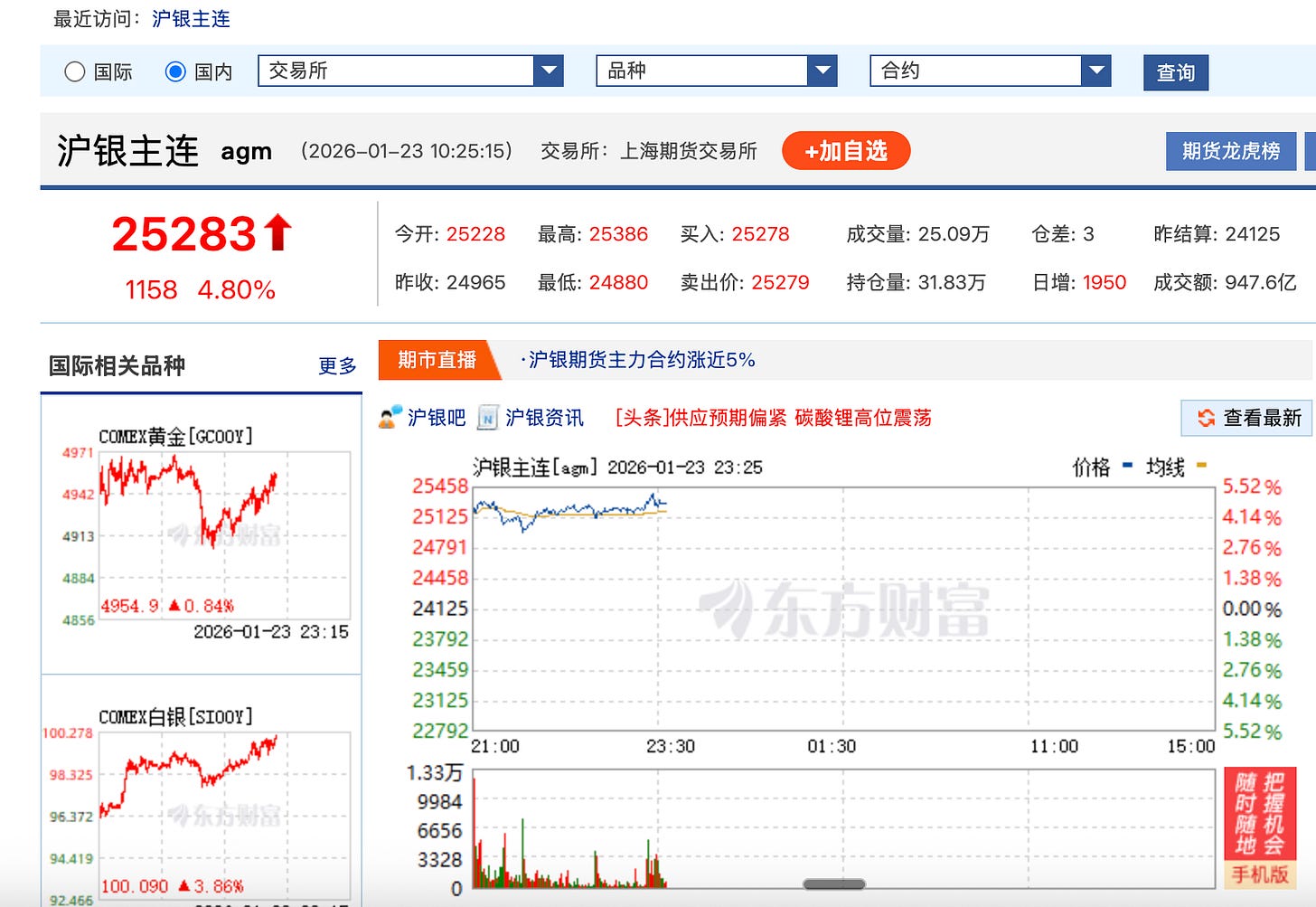Click the 昨结算 value 24125
1316x907 pixels.
[x=1252, y=234]
